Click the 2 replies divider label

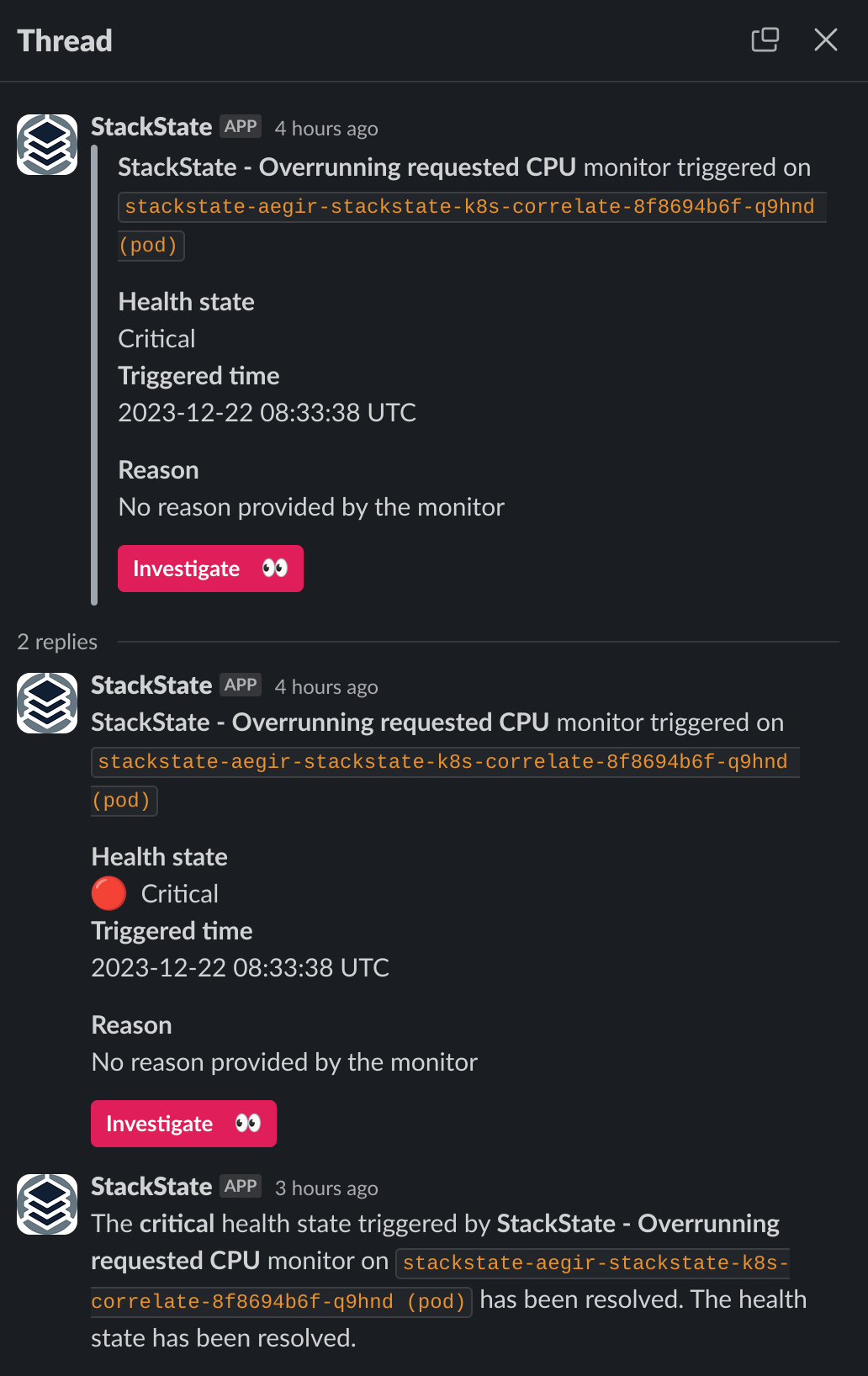(x=57, y=641)
